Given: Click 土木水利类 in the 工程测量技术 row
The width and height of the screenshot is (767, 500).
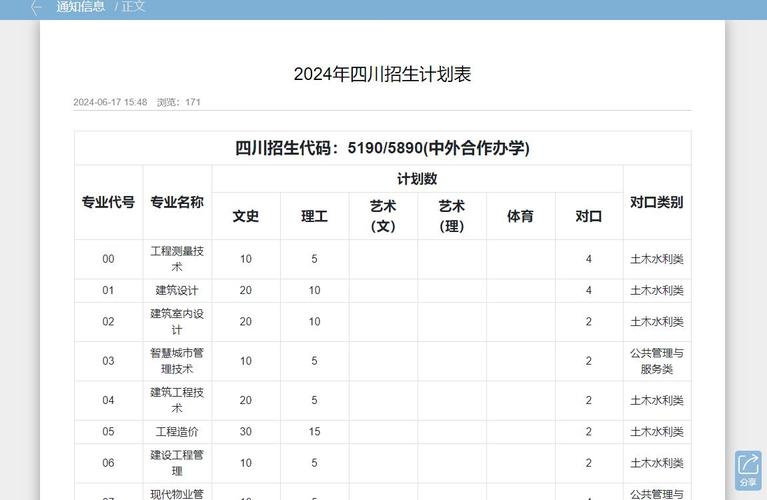Looking at the screenshot, I should coord(656,259).
